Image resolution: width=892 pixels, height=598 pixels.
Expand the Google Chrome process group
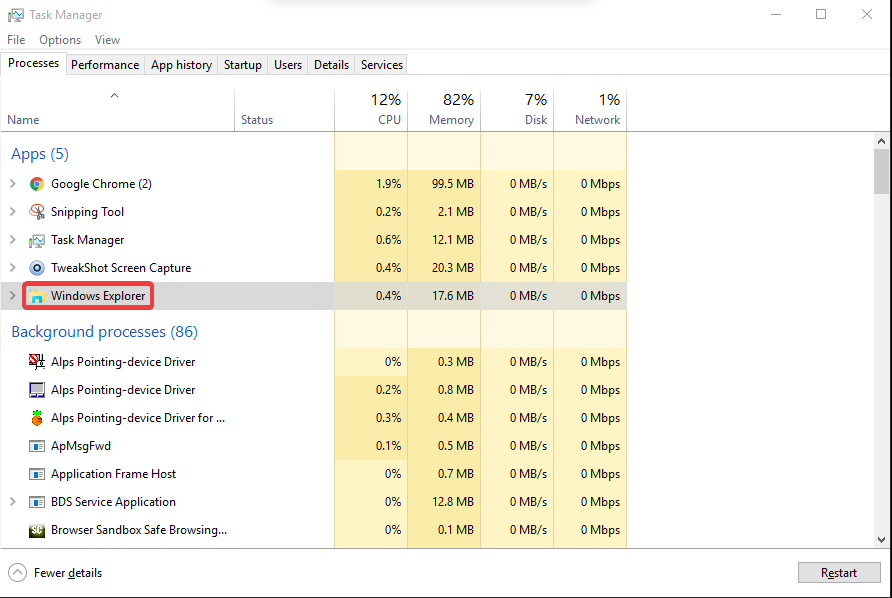click(12, 184)
